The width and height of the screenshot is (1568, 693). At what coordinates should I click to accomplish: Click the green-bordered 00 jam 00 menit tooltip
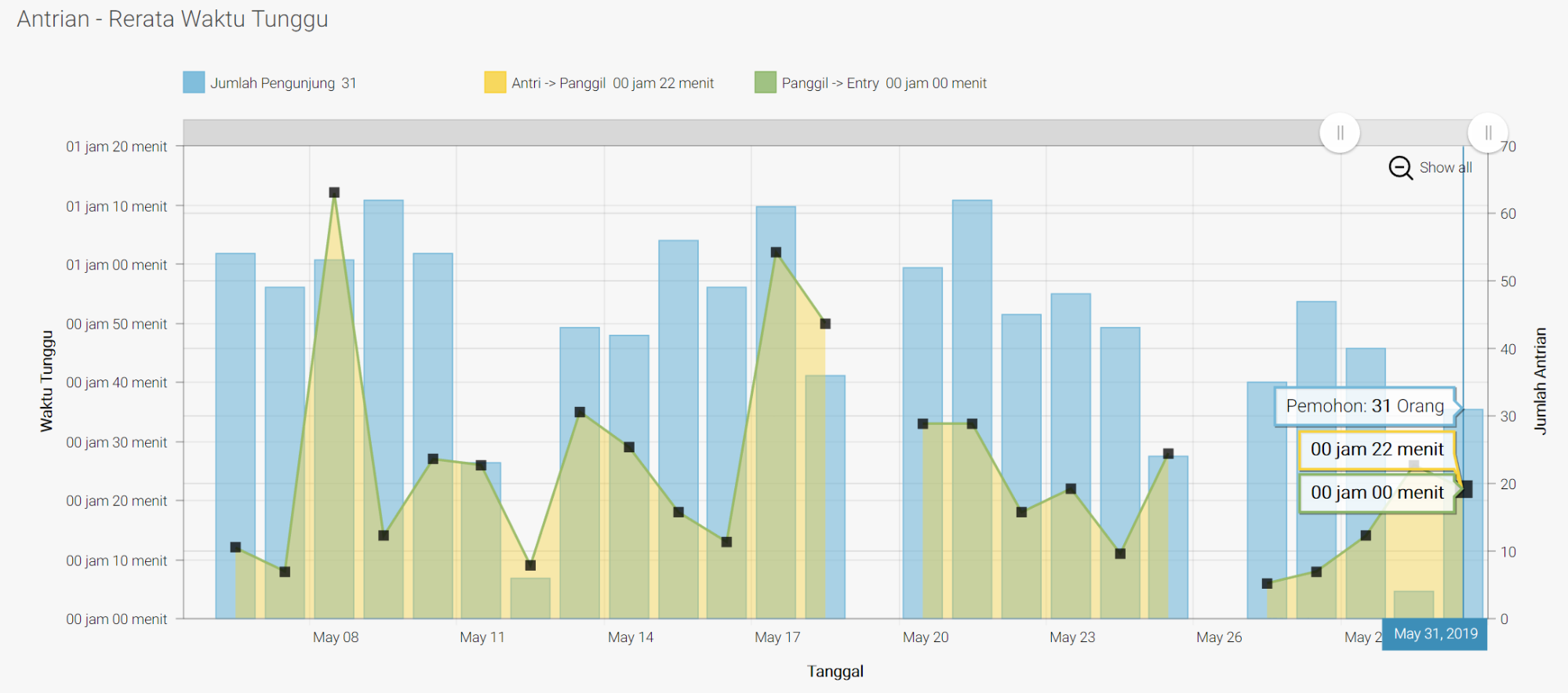click(1377, 492)
